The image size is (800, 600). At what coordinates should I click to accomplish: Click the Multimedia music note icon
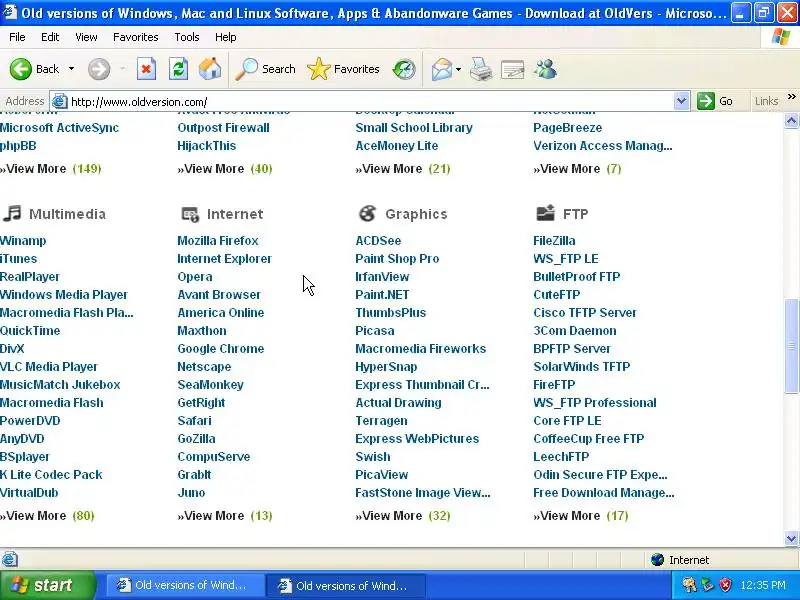(12, 213)
